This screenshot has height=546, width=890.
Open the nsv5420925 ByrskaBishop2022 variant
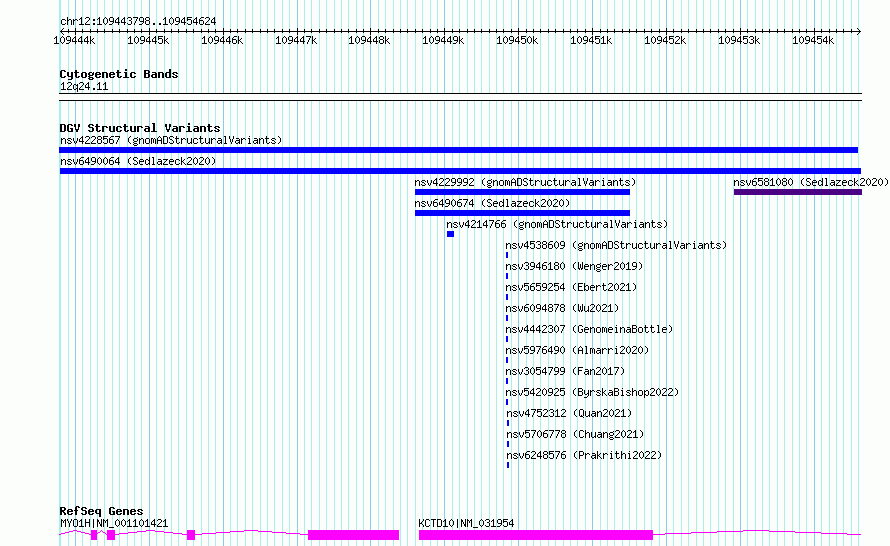tap(592, 392)
